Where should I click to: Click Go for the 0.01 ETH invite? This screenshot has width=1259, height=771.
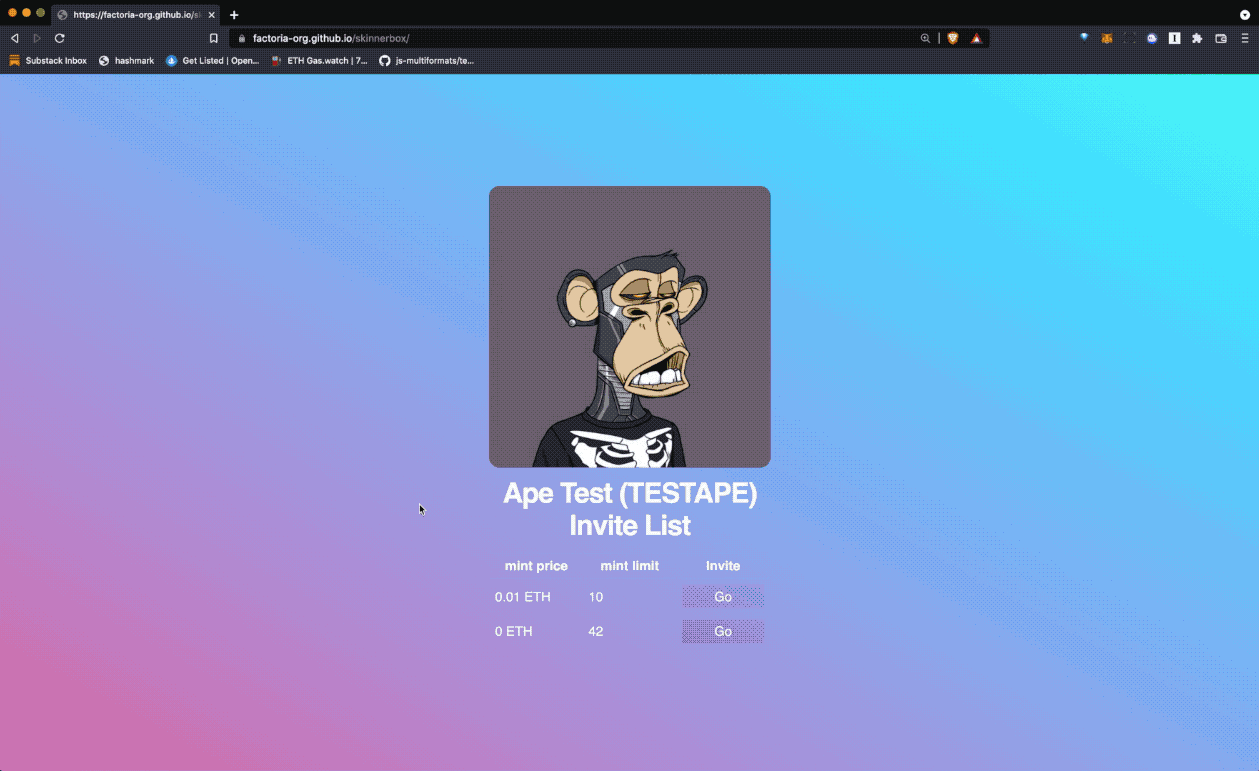723,597
